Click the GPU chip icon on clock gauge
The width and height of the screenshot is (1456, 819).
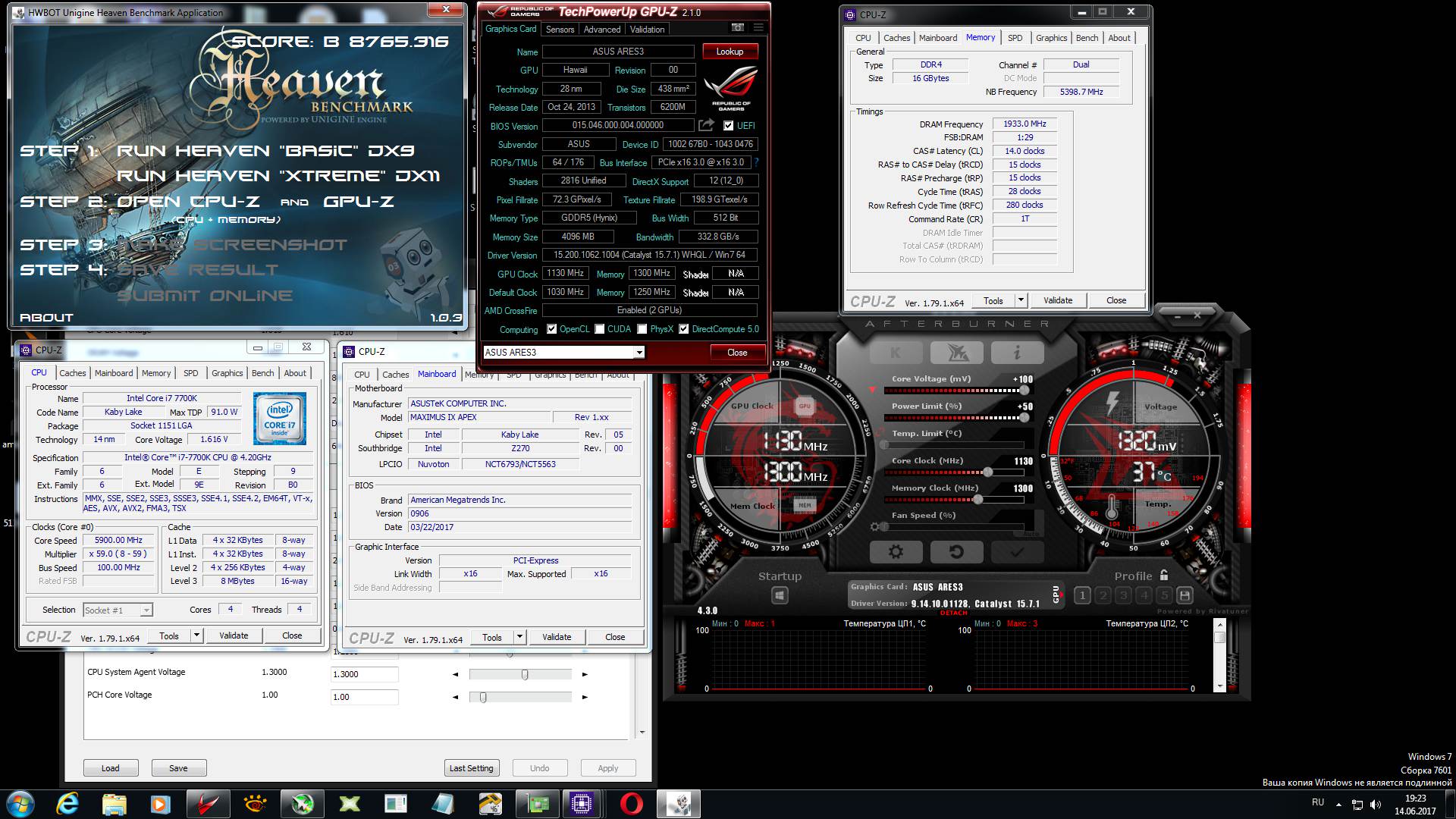tap(805, 406)
